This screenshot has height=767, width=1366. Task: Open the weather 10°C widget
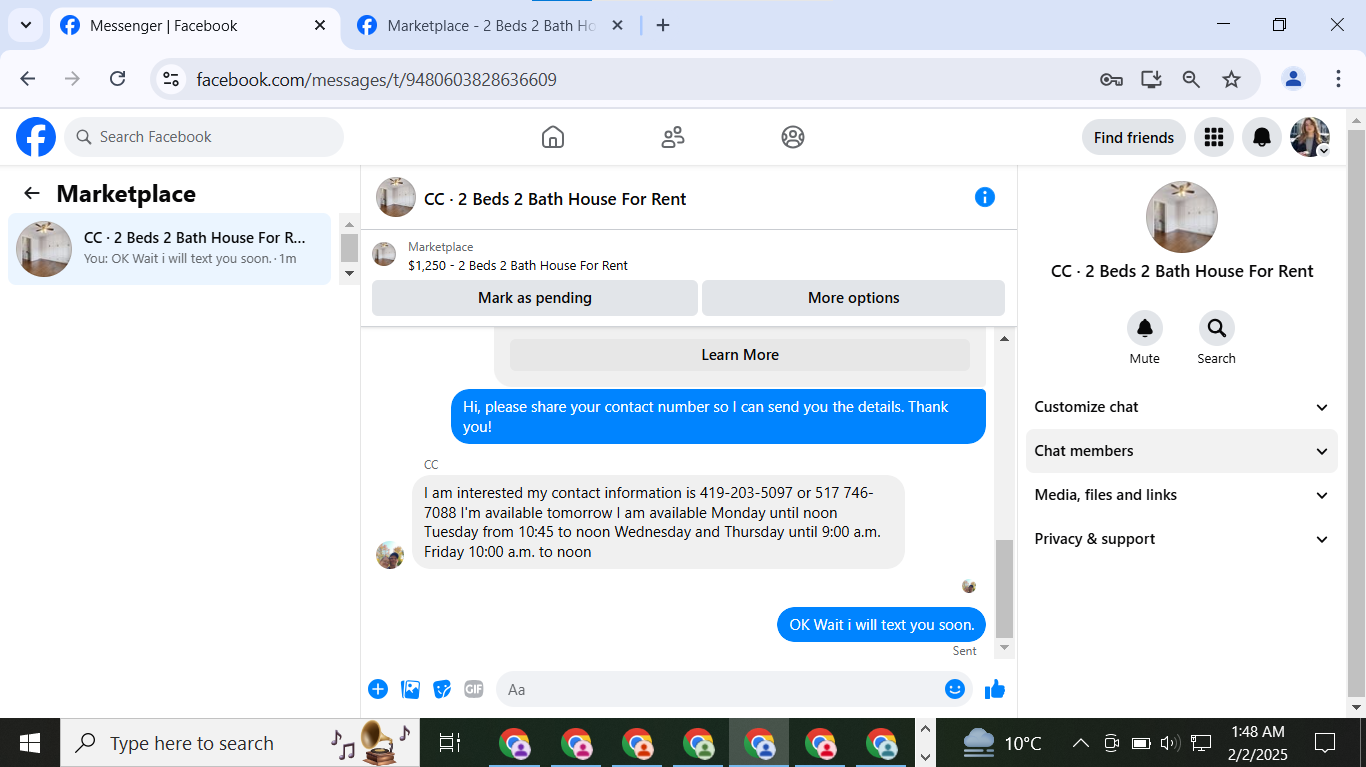[x=1002, y=743]
